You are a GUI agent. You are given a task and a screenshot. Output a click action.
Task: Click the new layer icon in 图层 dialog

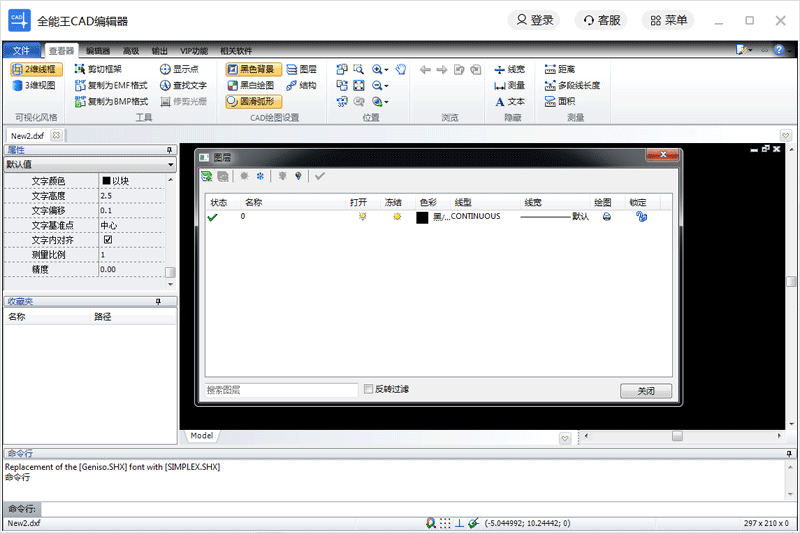click(206, 176)
